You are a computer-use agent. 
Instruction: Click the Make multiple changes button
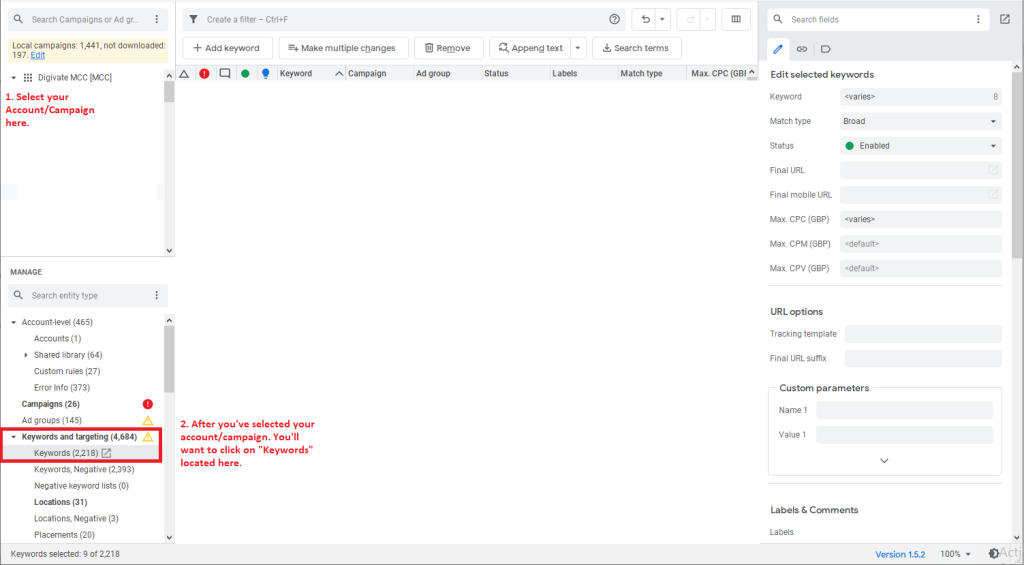click(344, 48)
